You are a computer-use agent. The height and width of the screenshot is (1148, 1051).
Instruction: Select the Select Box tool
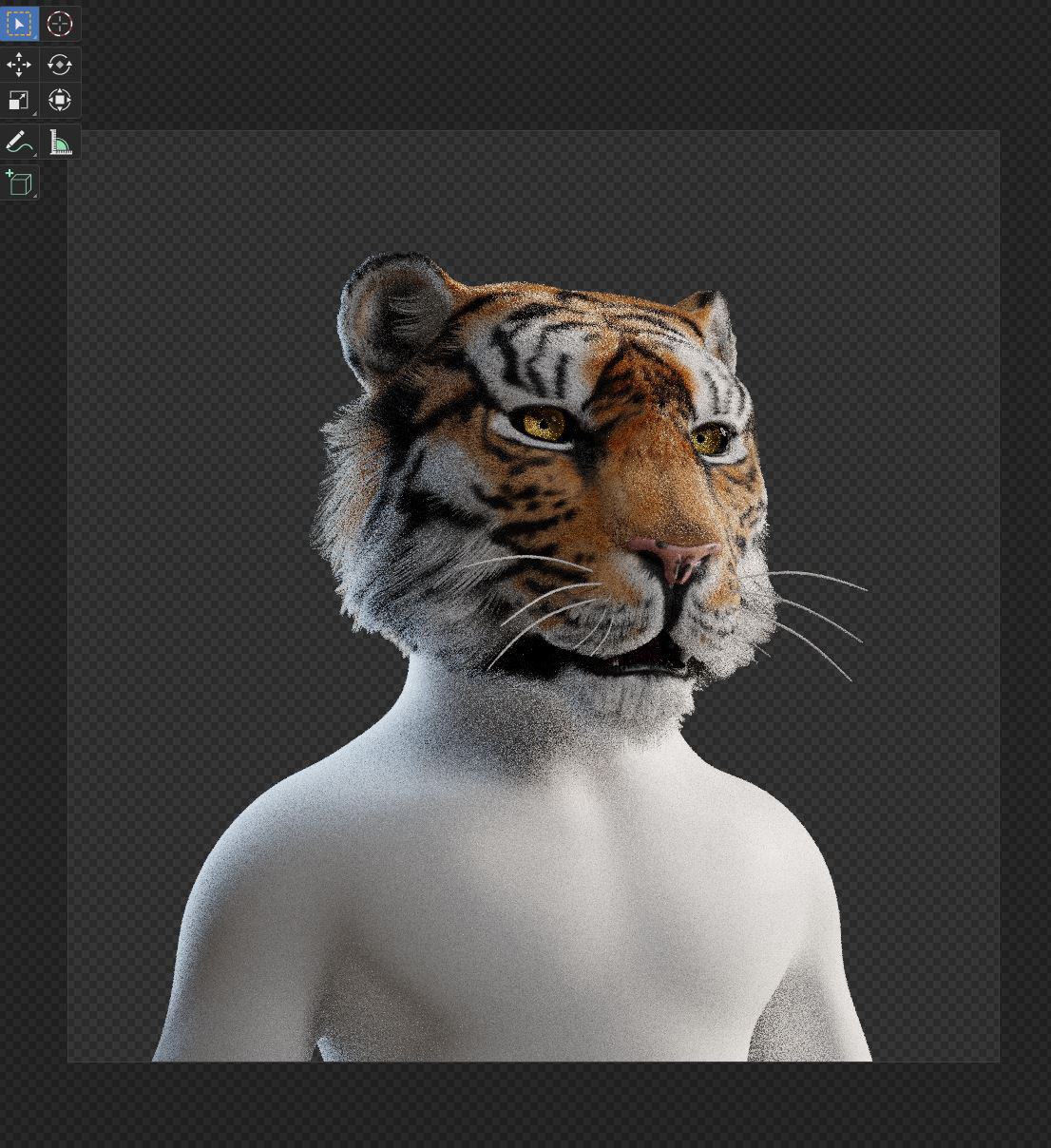[x=19, y=24]
